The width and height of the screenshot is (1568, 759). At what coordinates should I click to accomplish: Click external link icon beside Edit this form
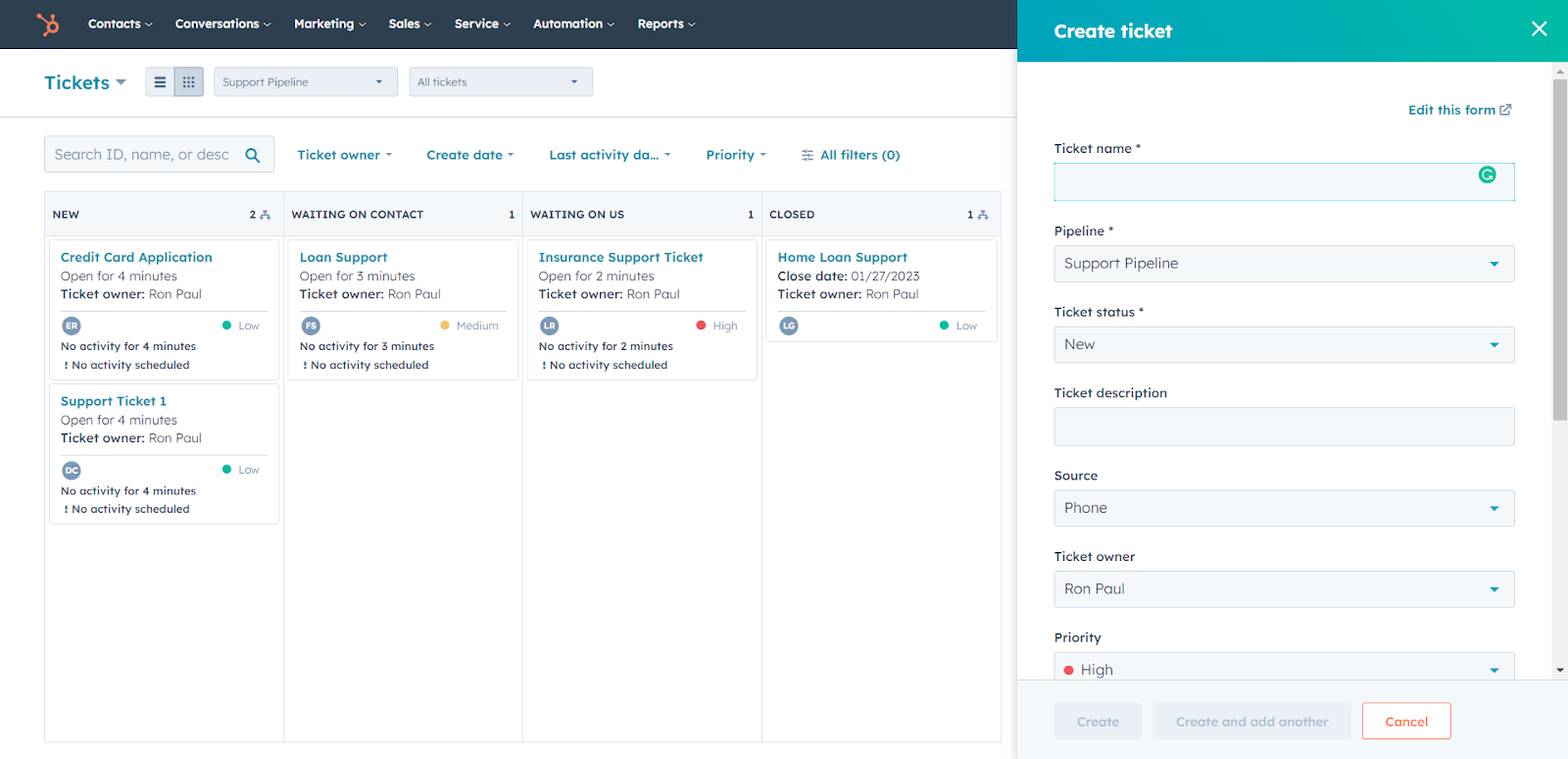point(1505,110)
